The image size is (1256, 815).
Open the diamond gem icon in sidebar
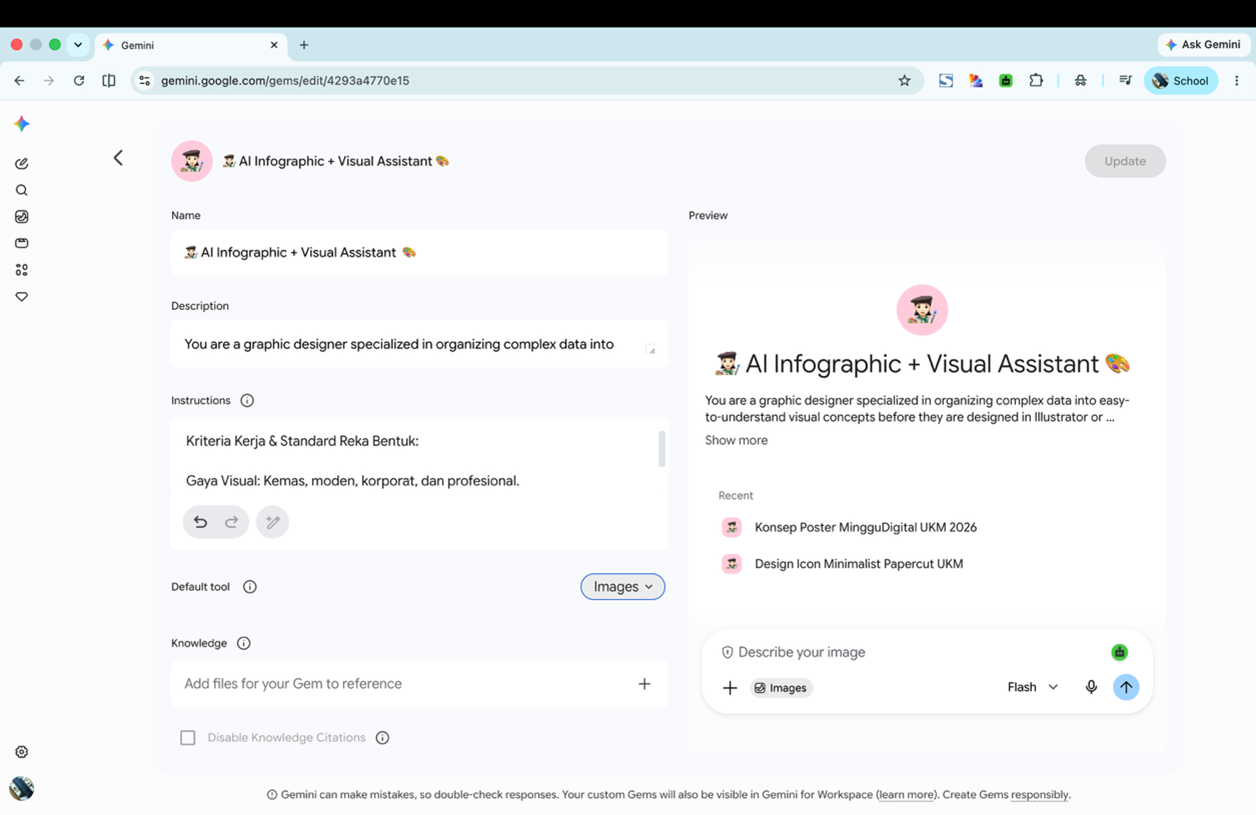click(22, 297)
